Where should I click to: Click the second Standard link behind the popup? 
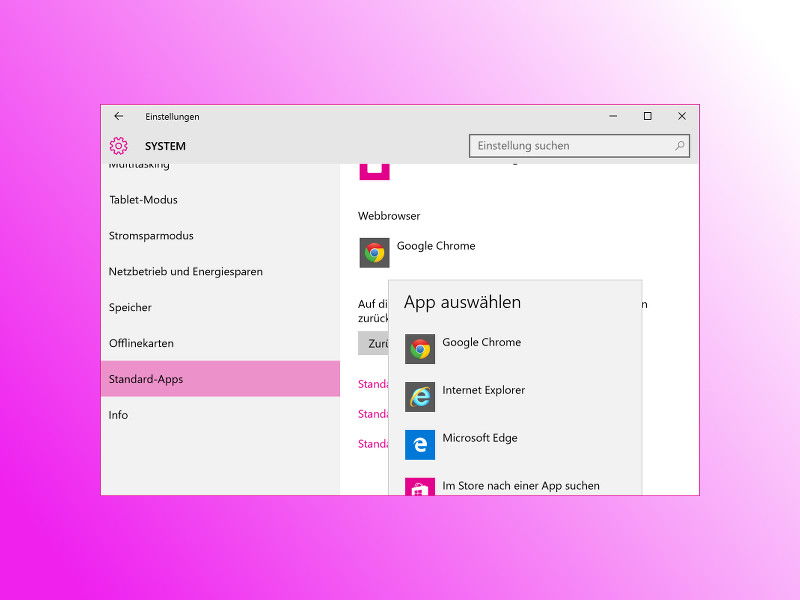coord(373,414)
